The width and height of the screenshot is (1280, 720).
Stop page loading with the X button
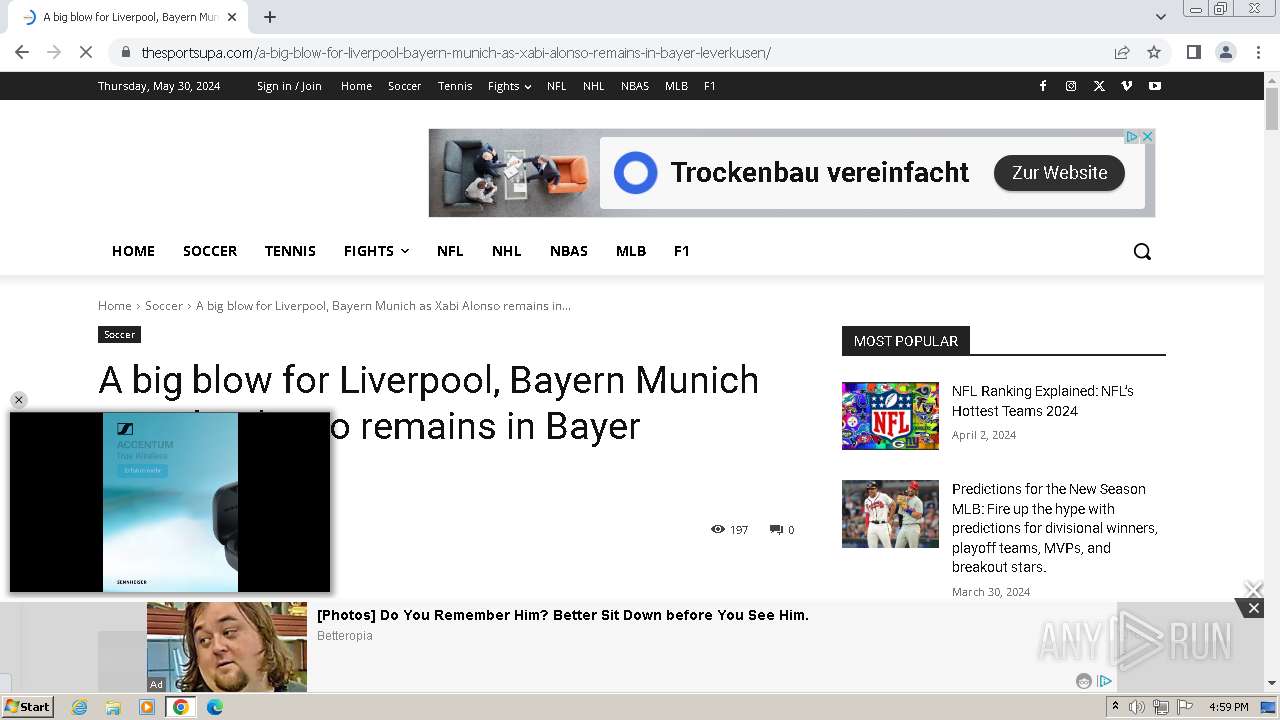[x=86, y=52]
